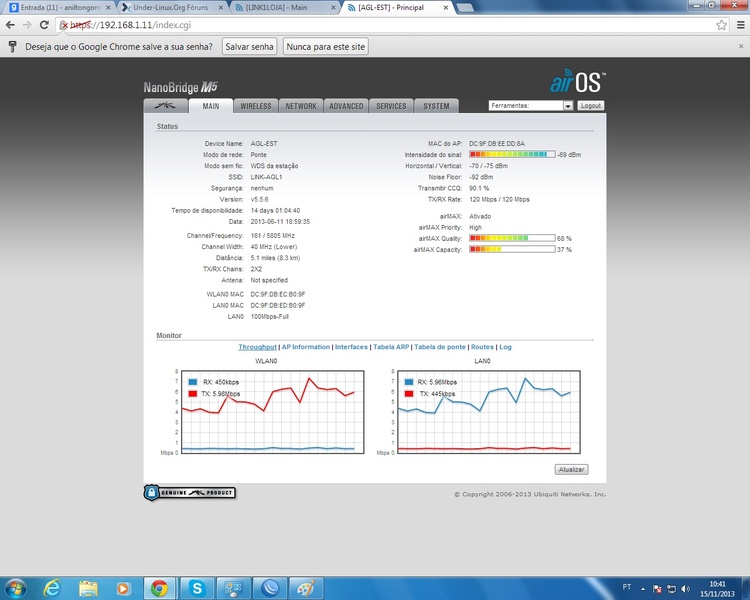
Task: Open the blue crescent taskbar app
Action: pyautogui.click(x=270, y=589)
